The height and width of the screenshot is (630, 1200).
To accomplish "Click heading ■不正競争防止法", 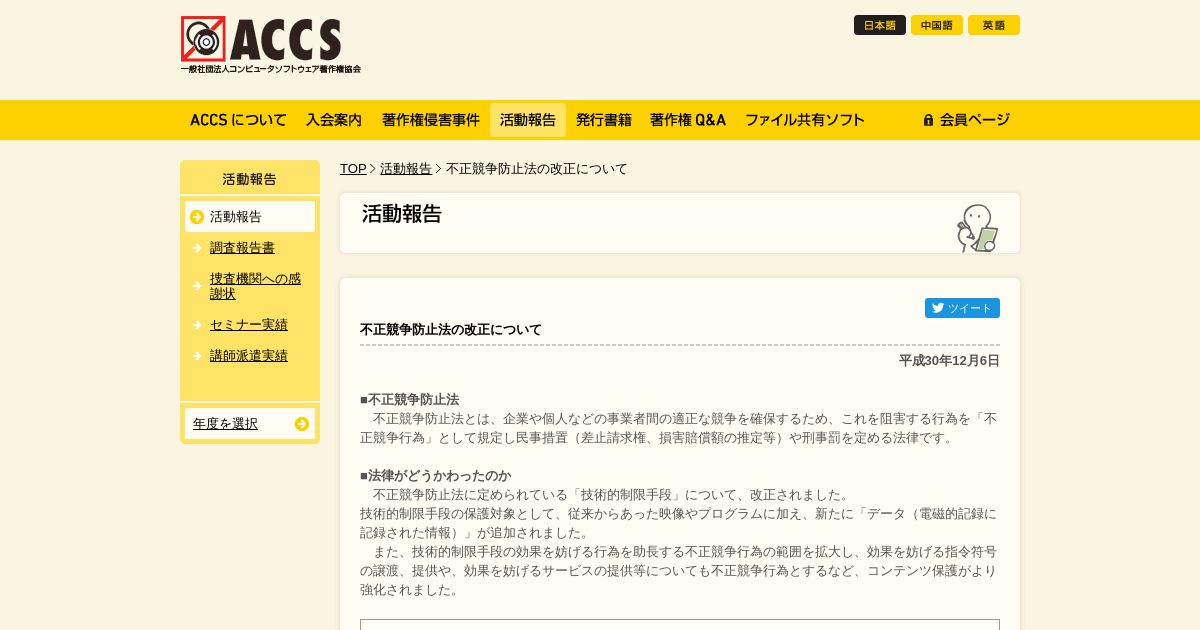I will click(409, 399).
